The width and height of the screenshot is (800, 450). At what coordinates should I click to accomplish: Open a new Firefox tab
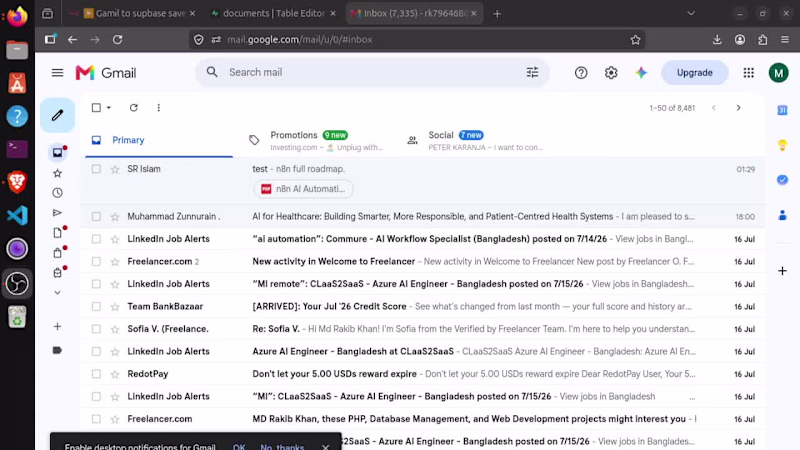pyautogui.click(x=497, y=14)
